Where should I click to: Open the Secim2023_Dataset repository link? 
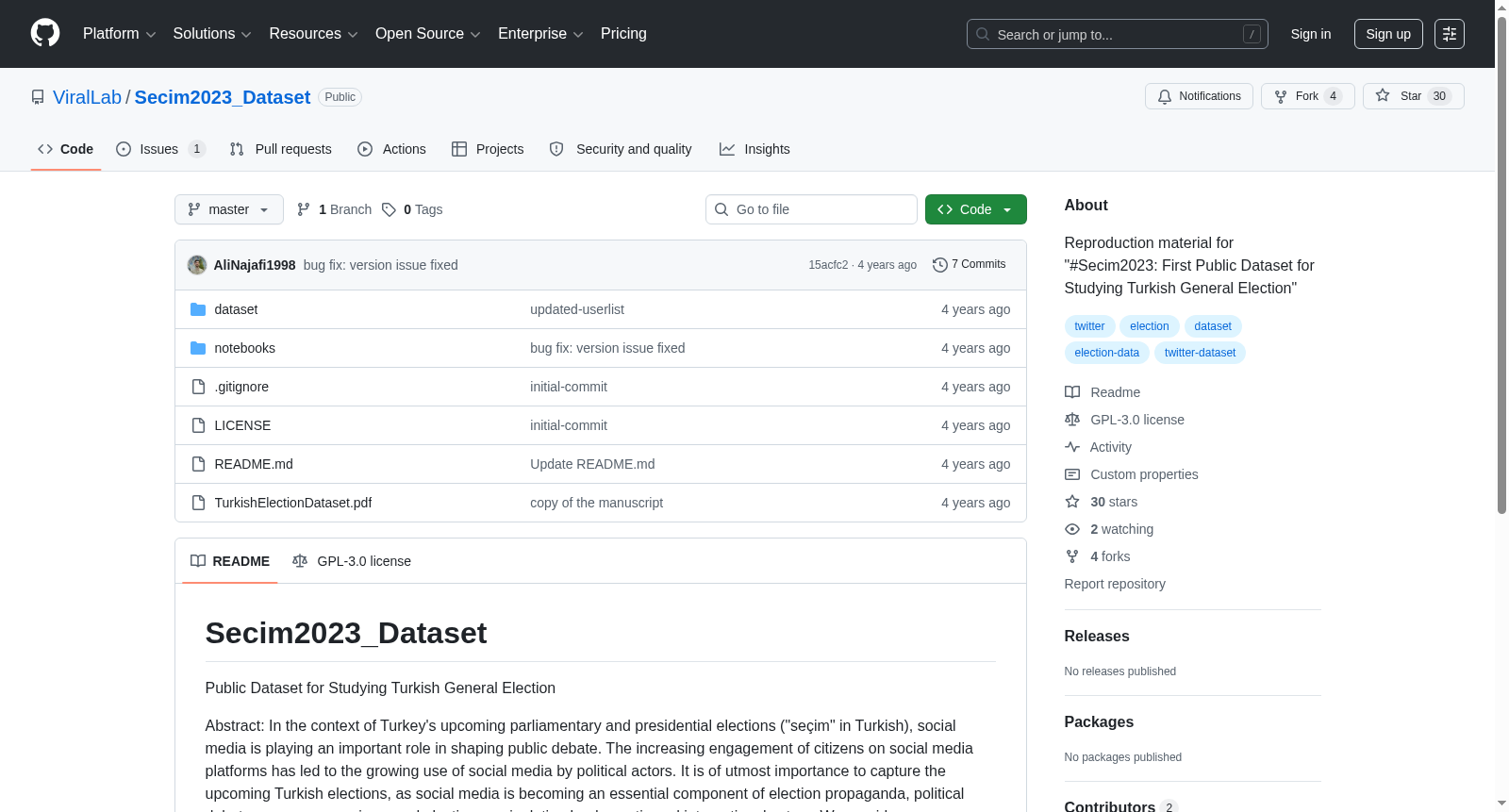click(223, 97)
